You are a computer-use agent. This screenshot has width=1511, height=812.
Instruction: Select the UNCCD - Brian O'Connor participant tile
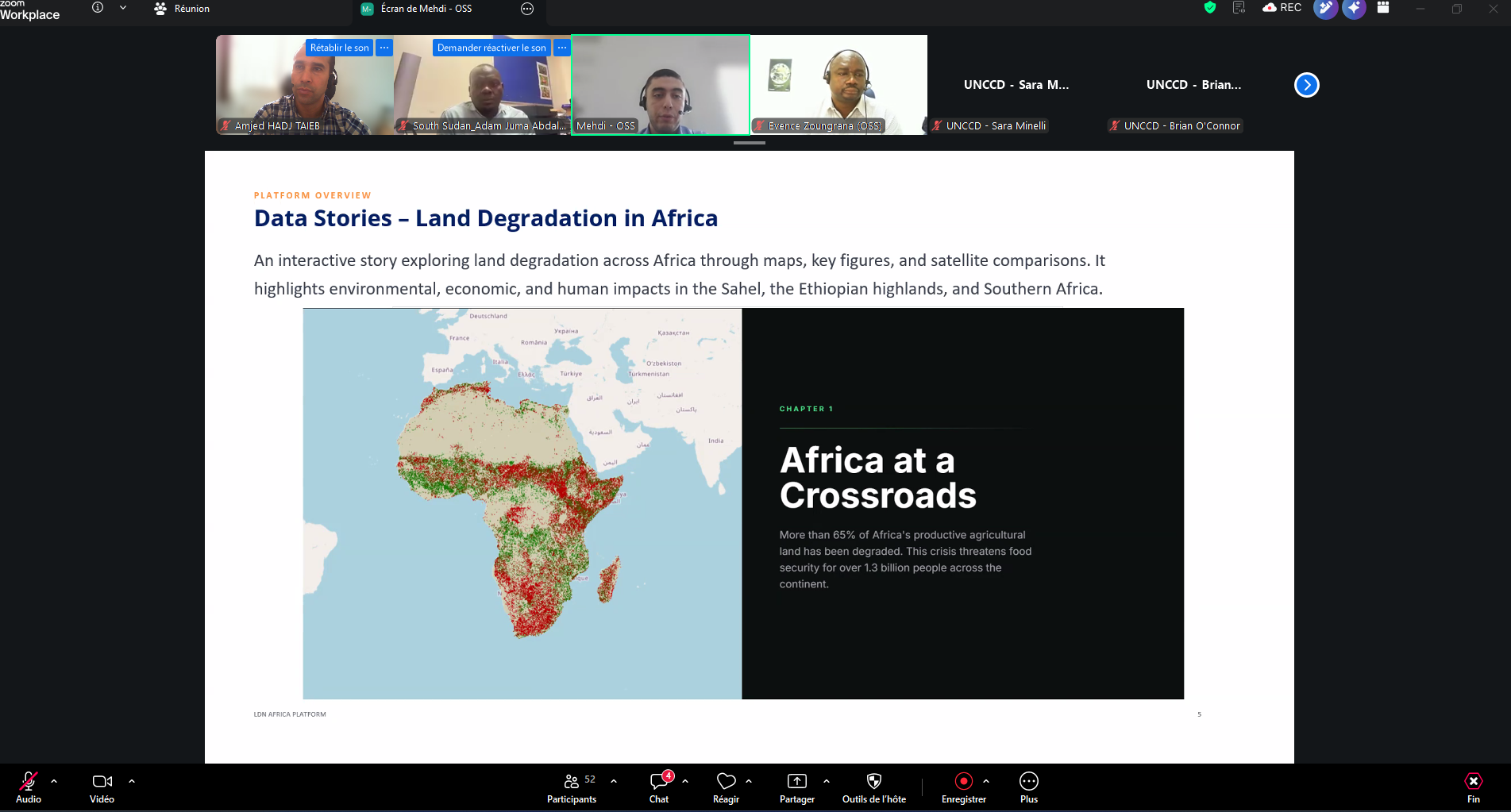point(1194,85)
